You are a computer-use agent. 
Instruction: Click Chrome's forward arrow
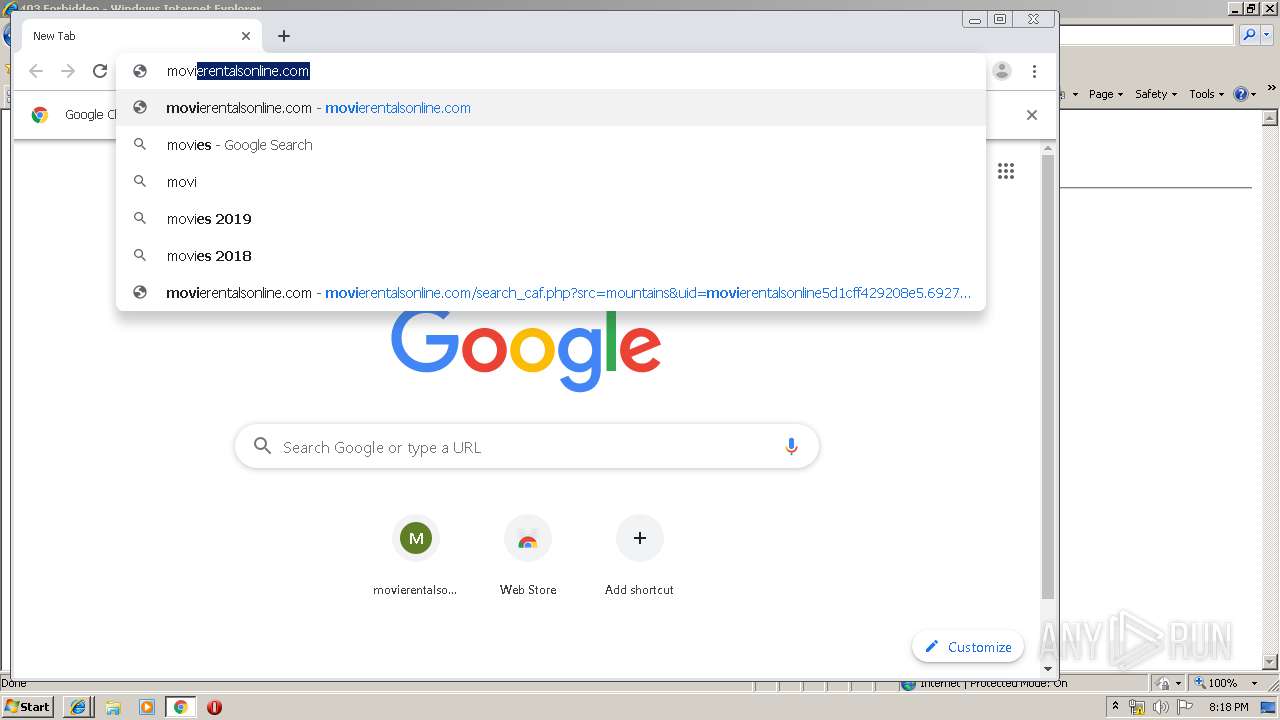click(68, 71)
